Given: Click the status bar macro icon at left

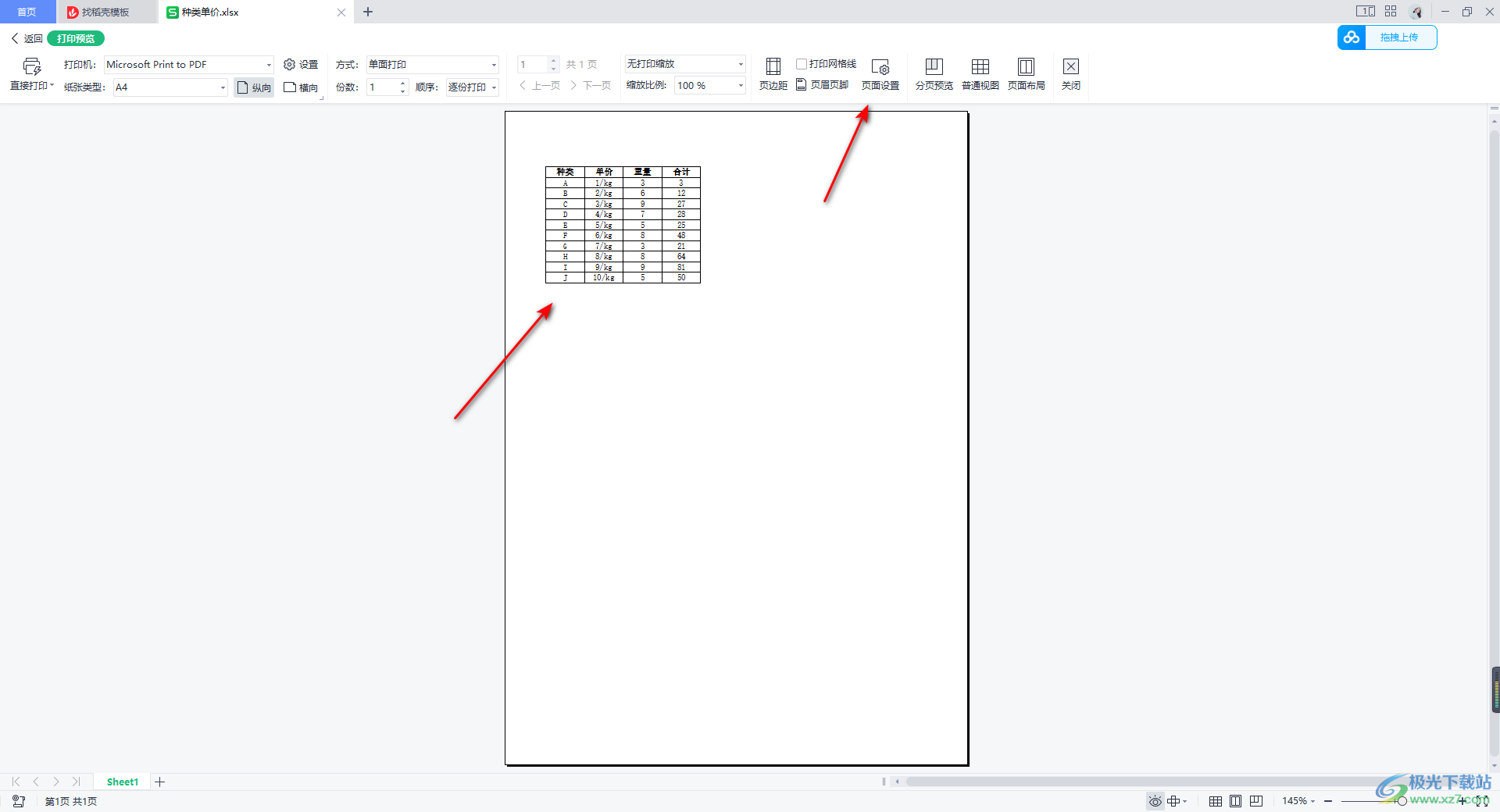Looking at the screenshot, I should click(x=19, y=801).
